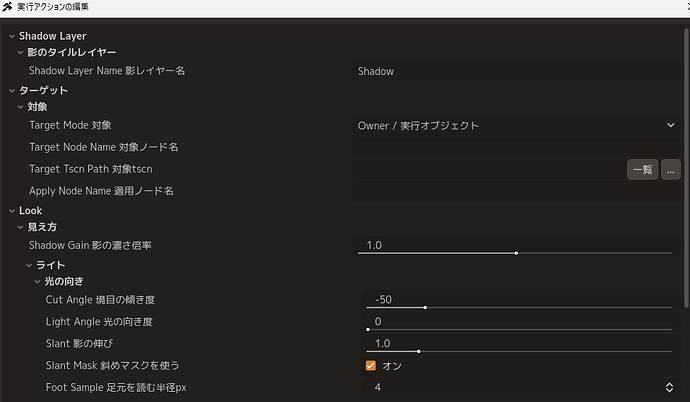Image resolution: width=690 pixels, height=402 pixels.
Task: Collapse the ターゲット section
Action: pyautogui.click(x=12, y=91)
